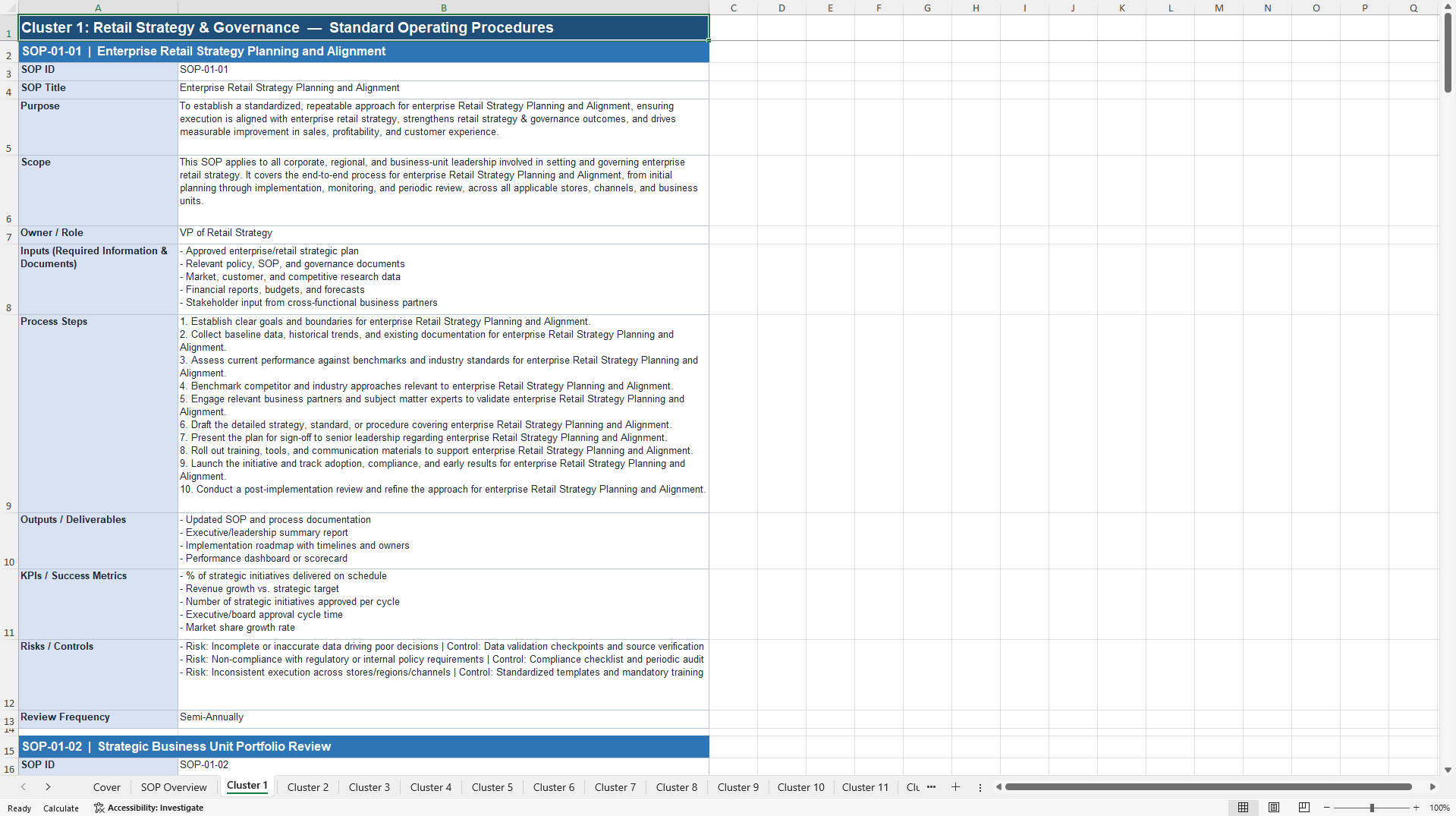Click the Cluster 1 title cell
The height and width of the screenshot is (816, 1456).
point(363,27)
